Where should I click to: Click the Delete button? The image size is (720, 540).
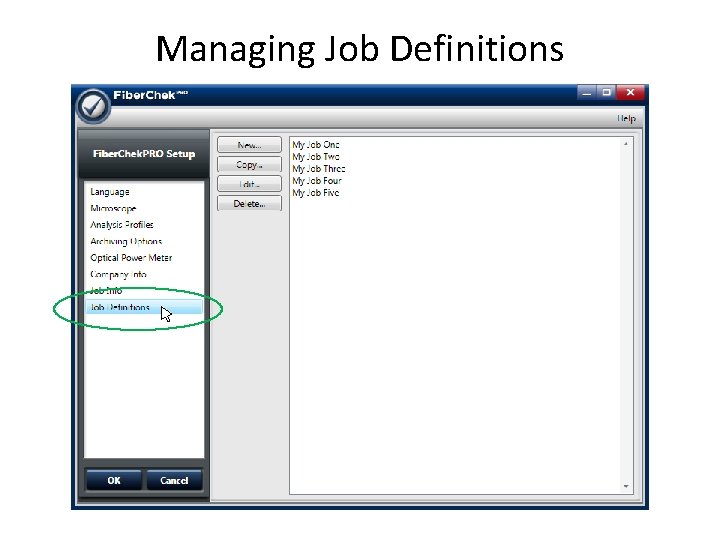pos(249,203)
